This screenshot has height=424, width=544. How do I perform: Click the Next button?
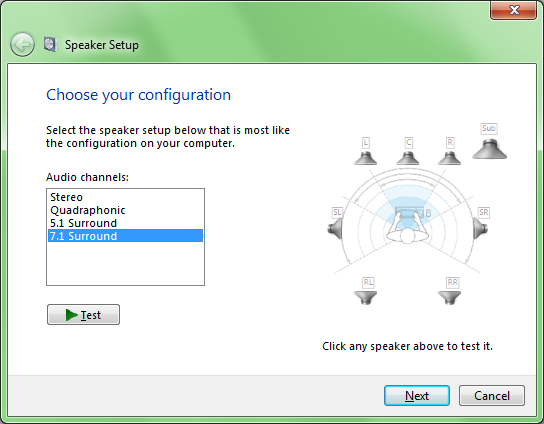417,396
